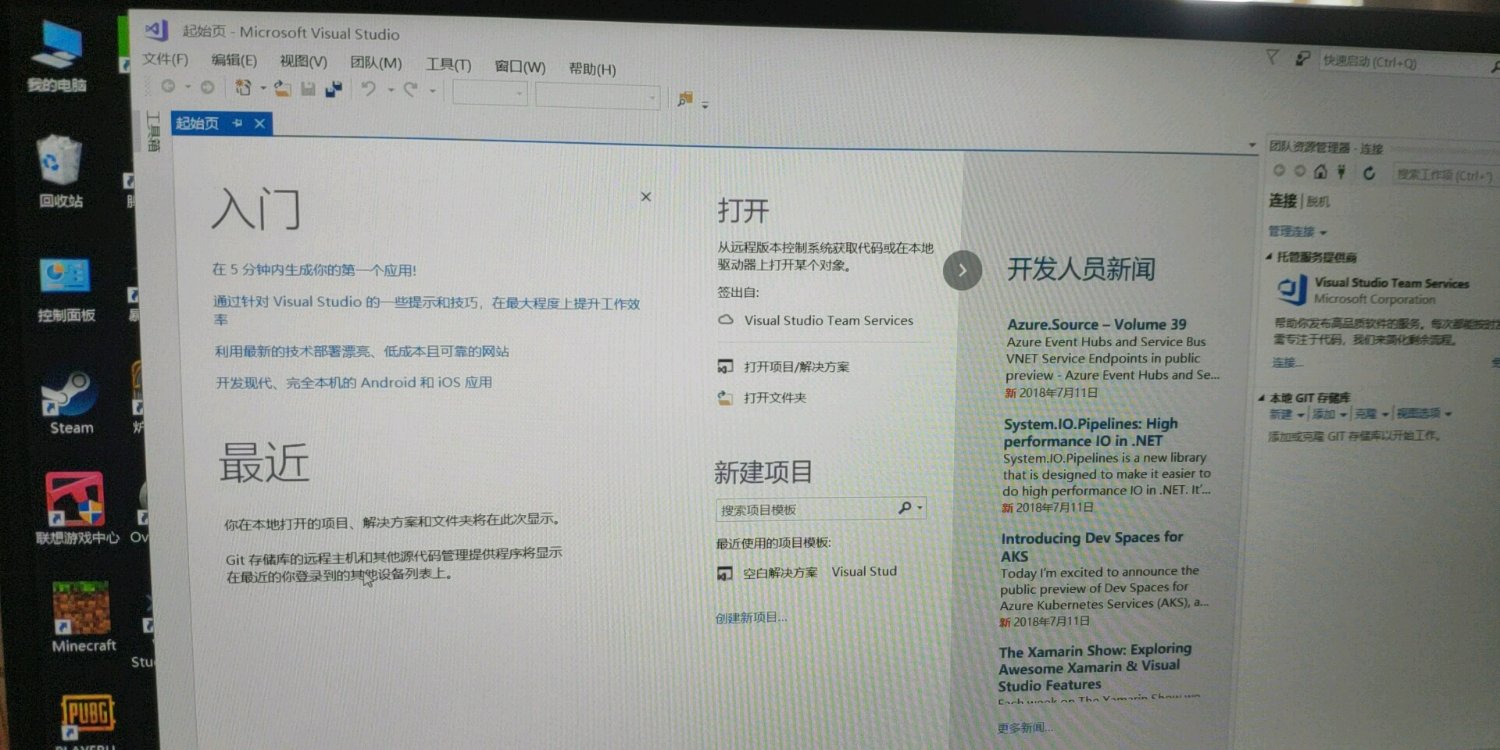Open the solution platforms combo box
Image resolution: width=1500 pixels, height=750 pixels.
coord(598,97)
